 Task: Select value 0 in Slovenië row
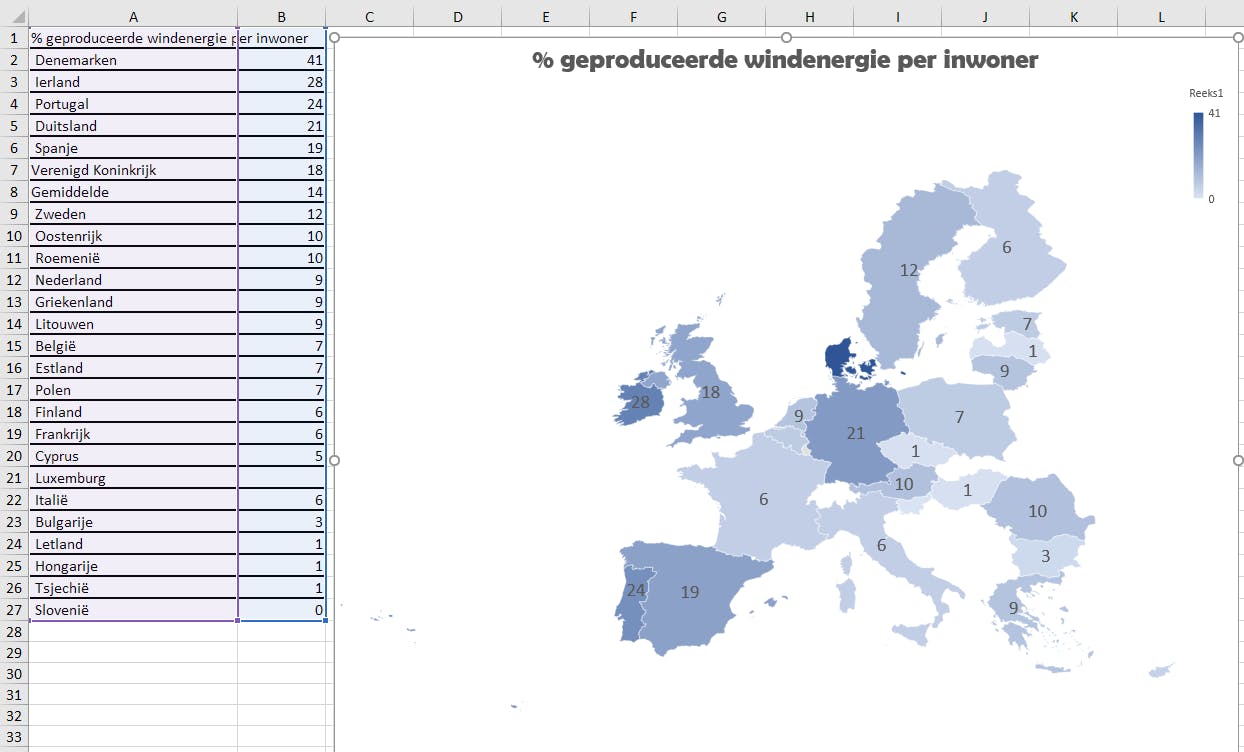[282, 610]
